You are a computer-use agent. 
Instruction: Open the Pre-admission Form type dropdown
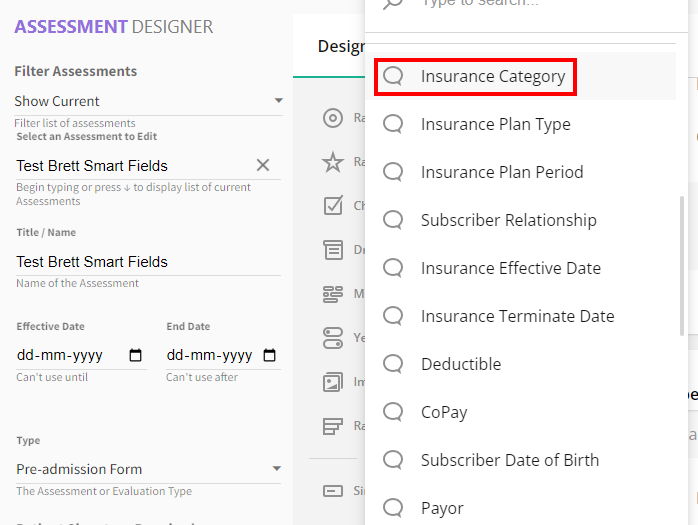pyautogui.click(x=277, y=469)
